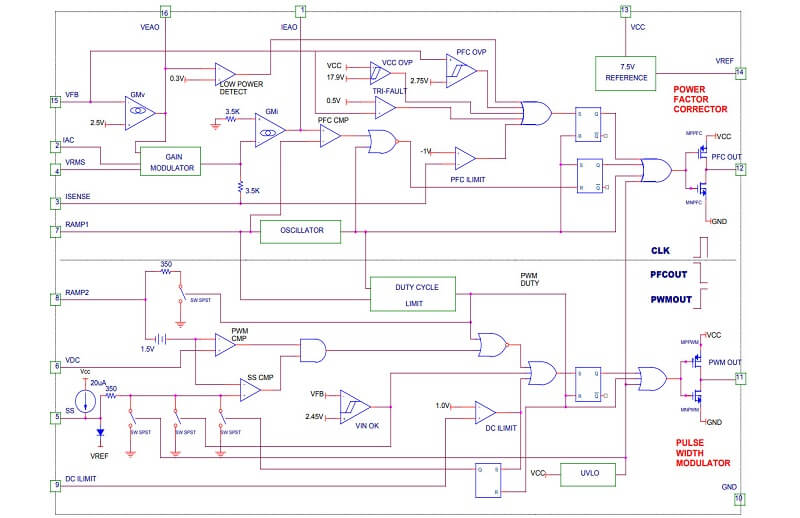The width and height of the screenshot is (800, 518).
Task: Select the PWM CMP comparator triangle
Action: tap(225, 345)
